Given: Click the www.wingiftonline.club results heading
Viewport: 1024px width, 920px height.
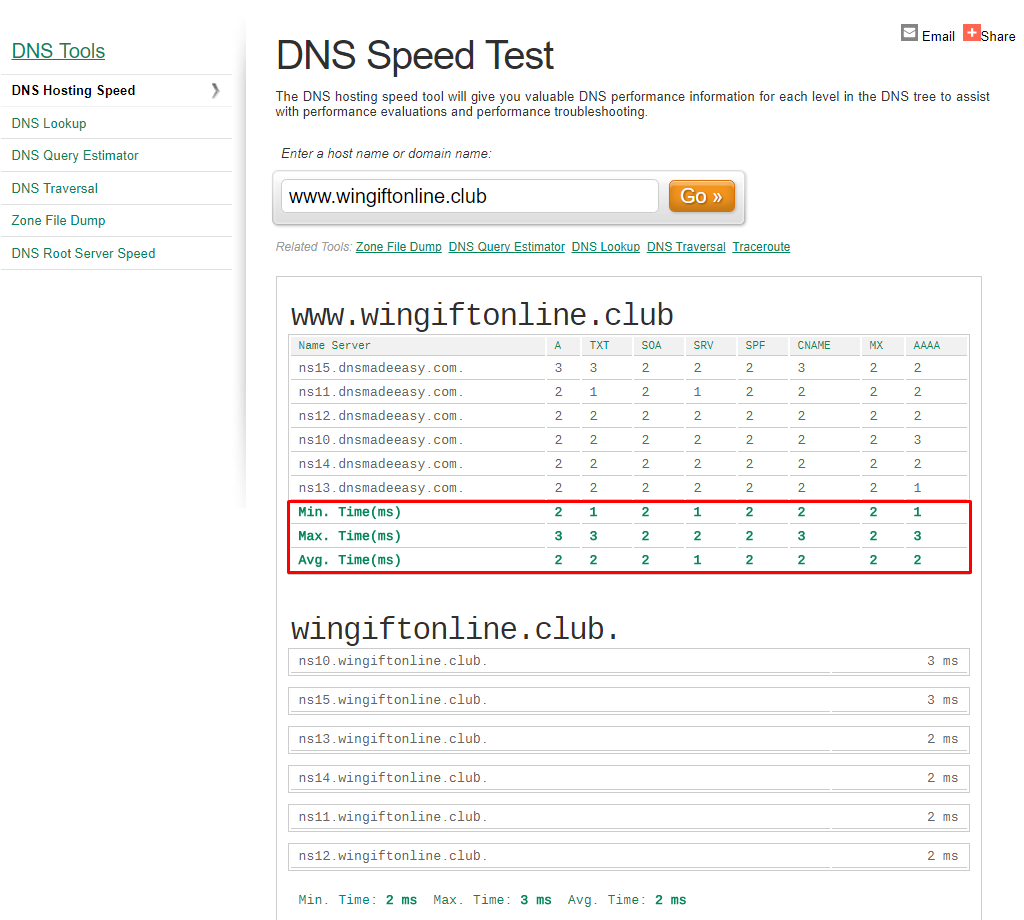Looking at the screenshot, I should click(x=482, y=315).
